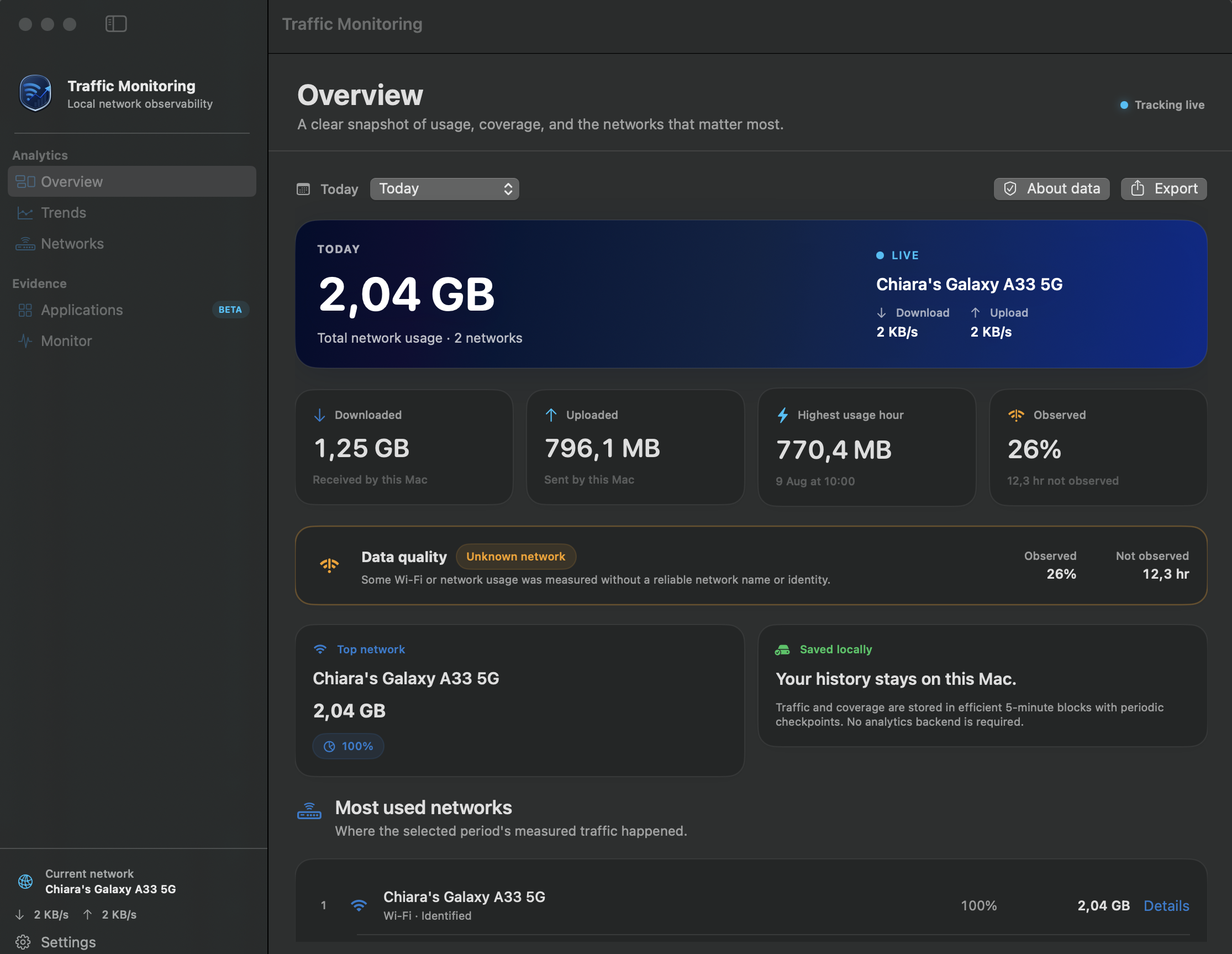
Task: Click the 9 Aug at 10:00 timestamp
Action: coord(815,481)
